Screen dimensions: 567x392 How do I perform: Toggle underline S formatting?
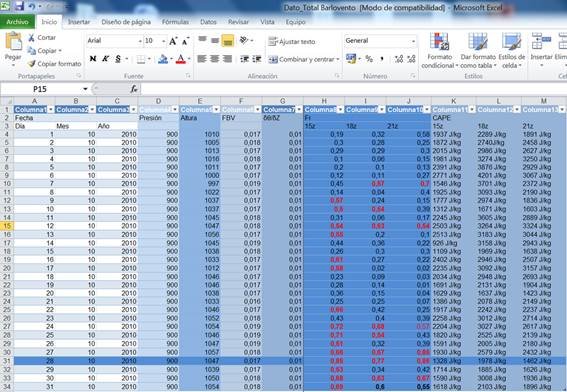(x=118, y=59)
